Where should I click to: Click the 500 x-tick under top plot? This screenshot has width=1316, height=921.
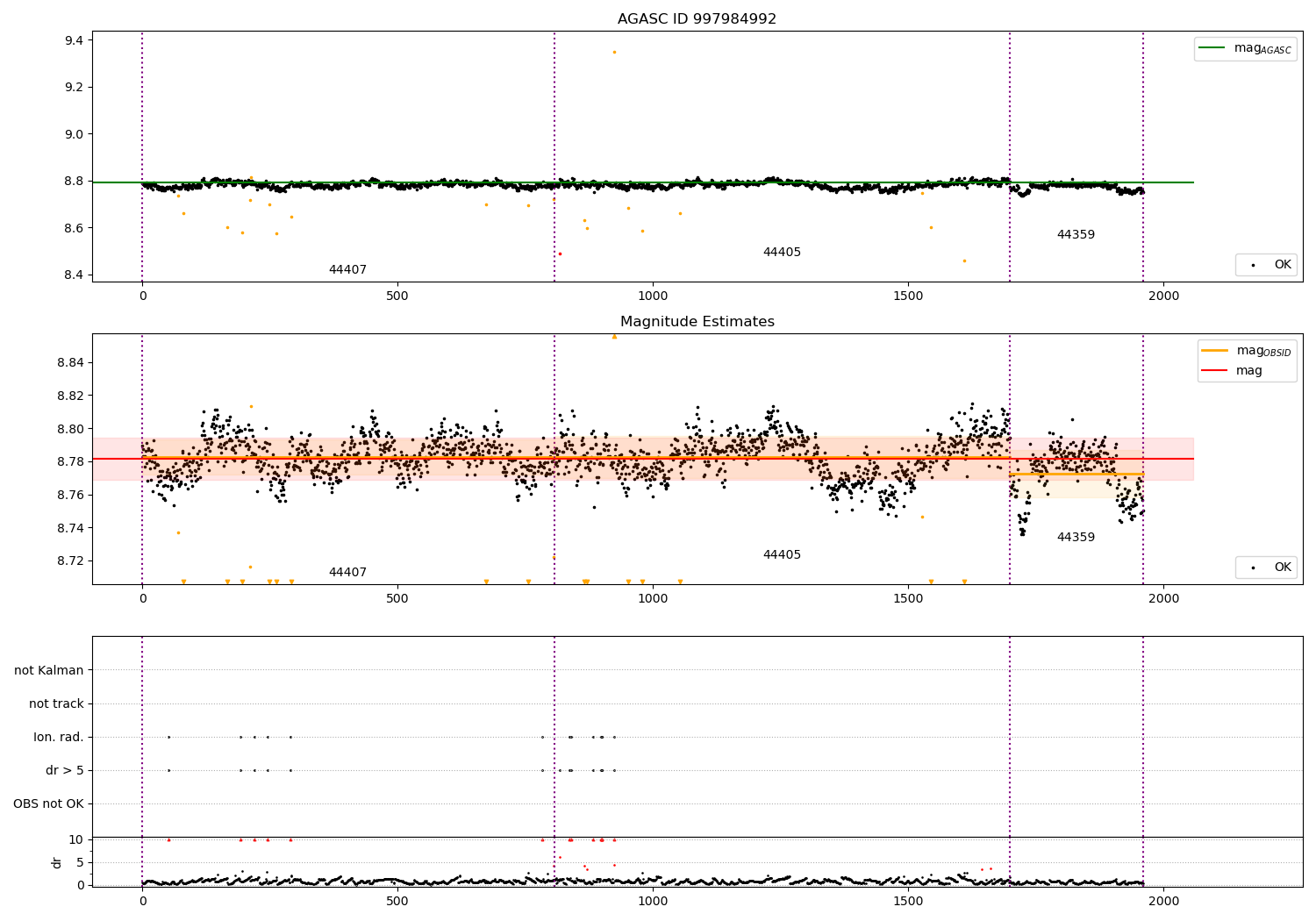click(x=397, y=296)
